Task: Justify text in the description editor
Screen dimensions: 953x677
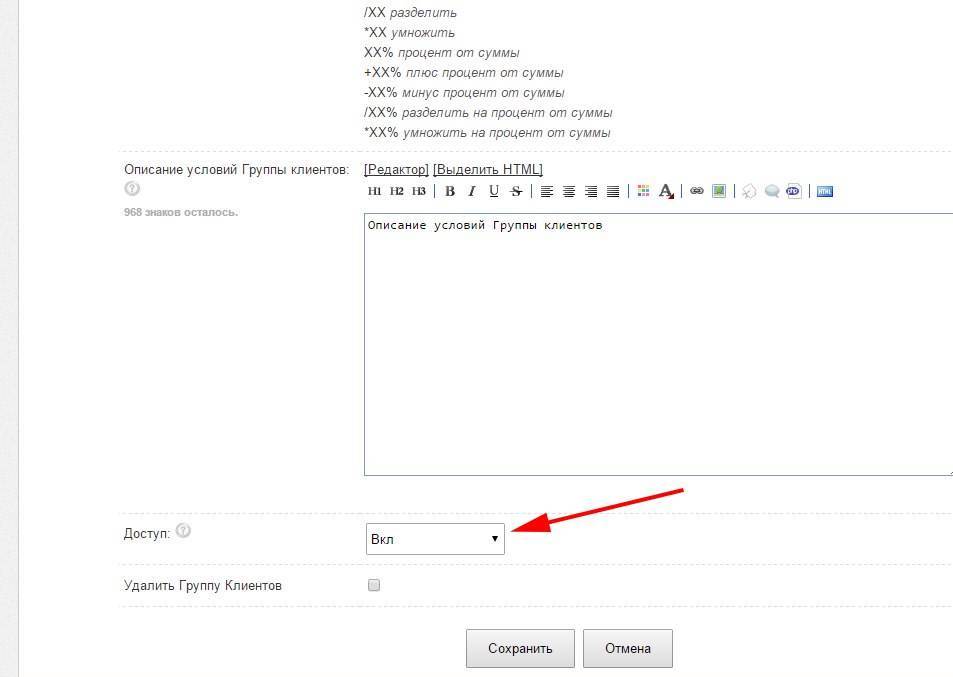Action: pyautogui.click(x=613, y=191)
